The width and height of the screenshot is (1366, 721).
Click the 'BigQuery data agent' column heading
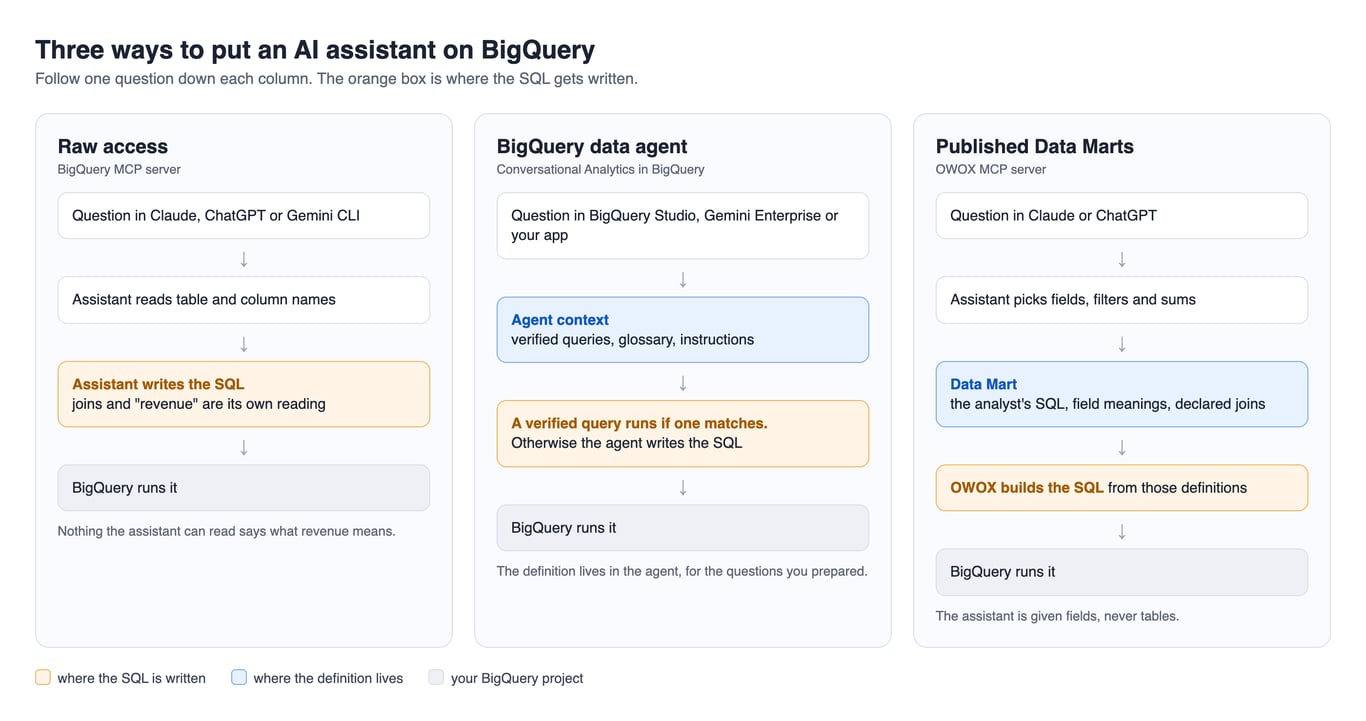tap(592, 146)
